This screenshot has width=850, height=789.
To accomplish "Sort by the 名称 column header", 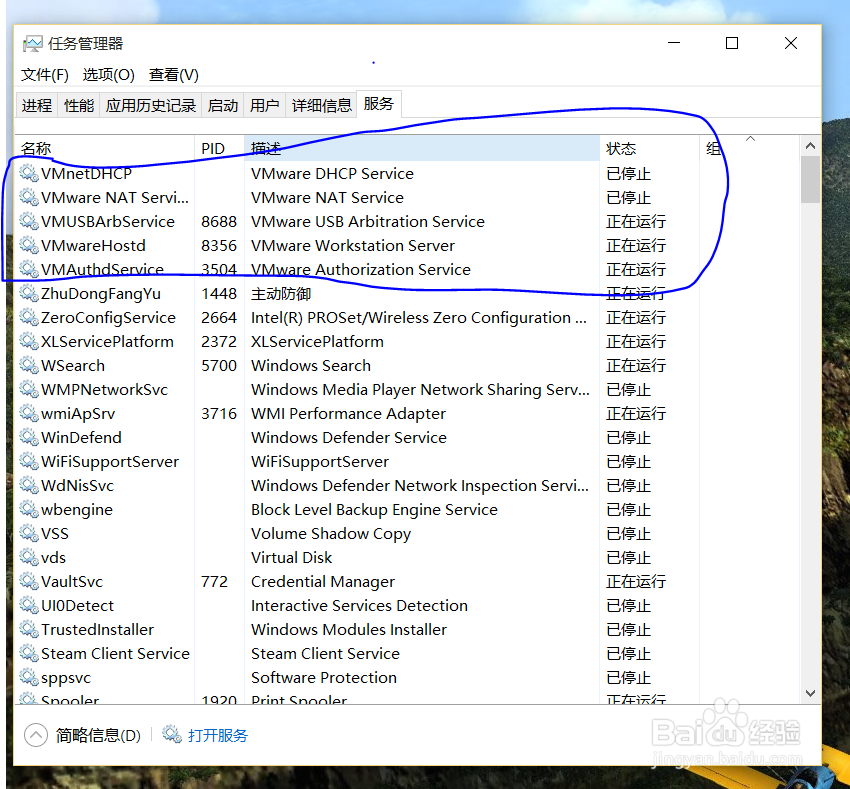I will pos(105,148).
